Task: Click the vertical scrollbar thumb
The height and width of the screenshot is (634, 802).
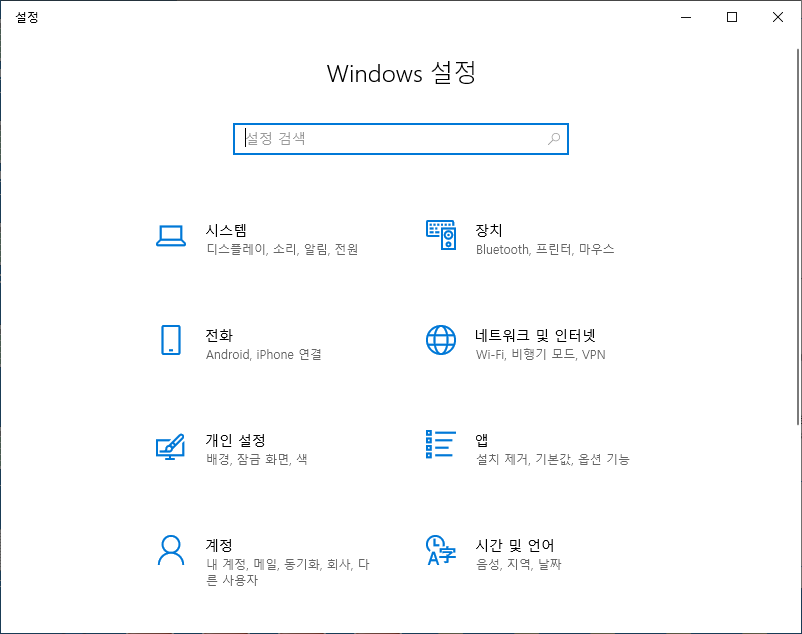Action: click(x=798, y=237)
